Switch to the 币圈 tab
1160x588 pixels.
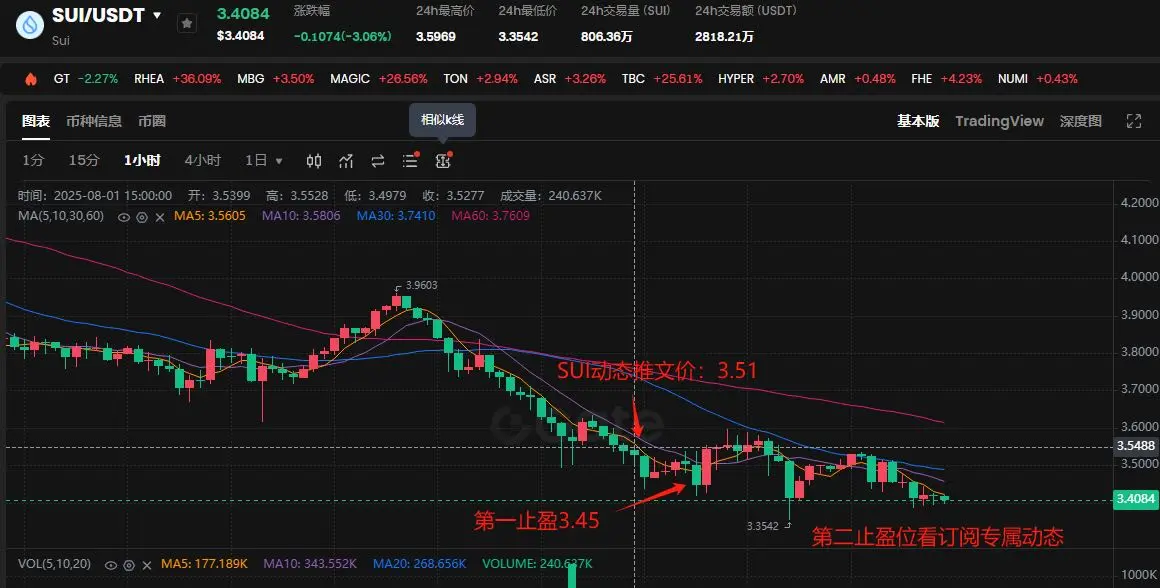click(152, 121)
